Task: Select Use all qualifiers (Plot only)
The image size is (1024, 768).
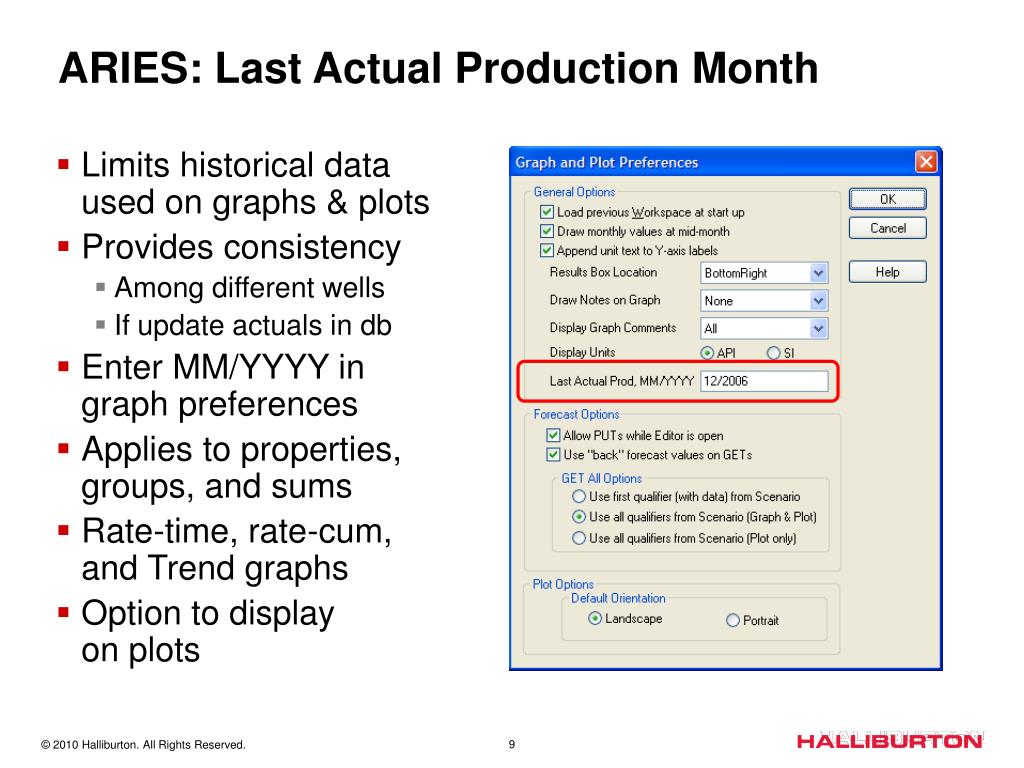Action: (x=579, y=538)
